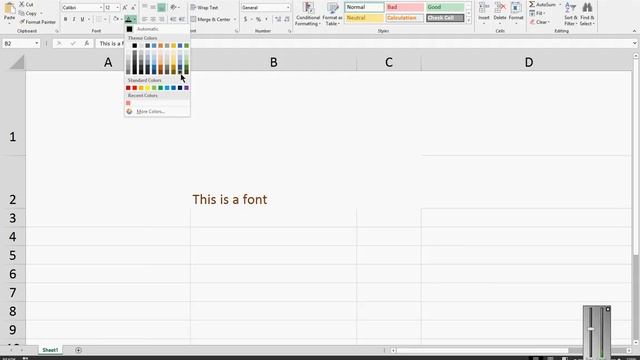This screenshot has height=360, width=640.
Task: Decrease the font size with the A-down icon
Action: [x=133, y=8]
